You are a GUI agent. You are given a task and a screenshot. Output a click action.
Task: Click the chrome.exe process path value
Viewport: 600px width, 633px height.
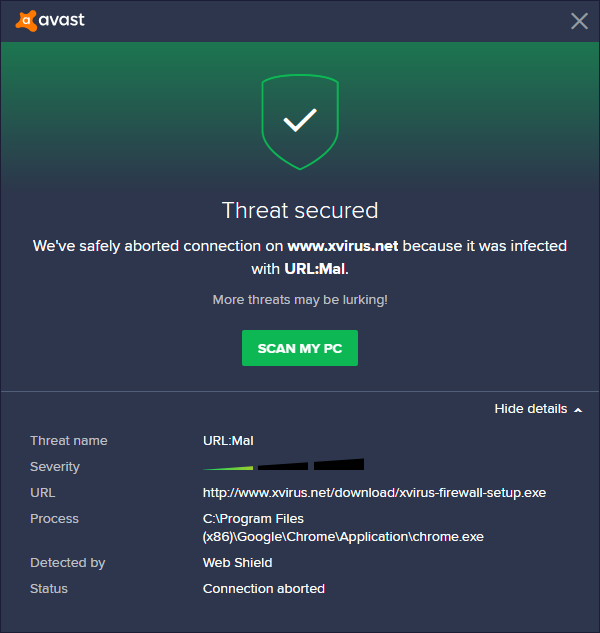pyautogui.click(x=343, y=528)
